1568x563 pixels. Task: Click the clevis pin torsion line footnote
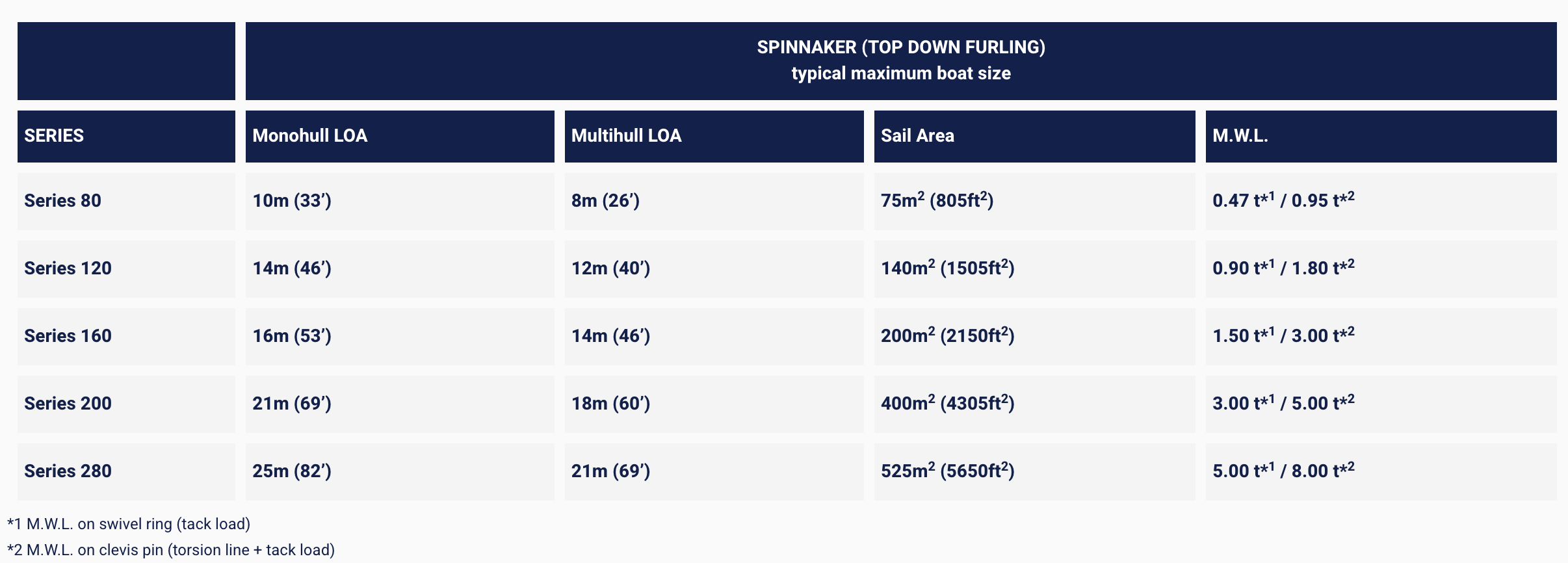171,550
